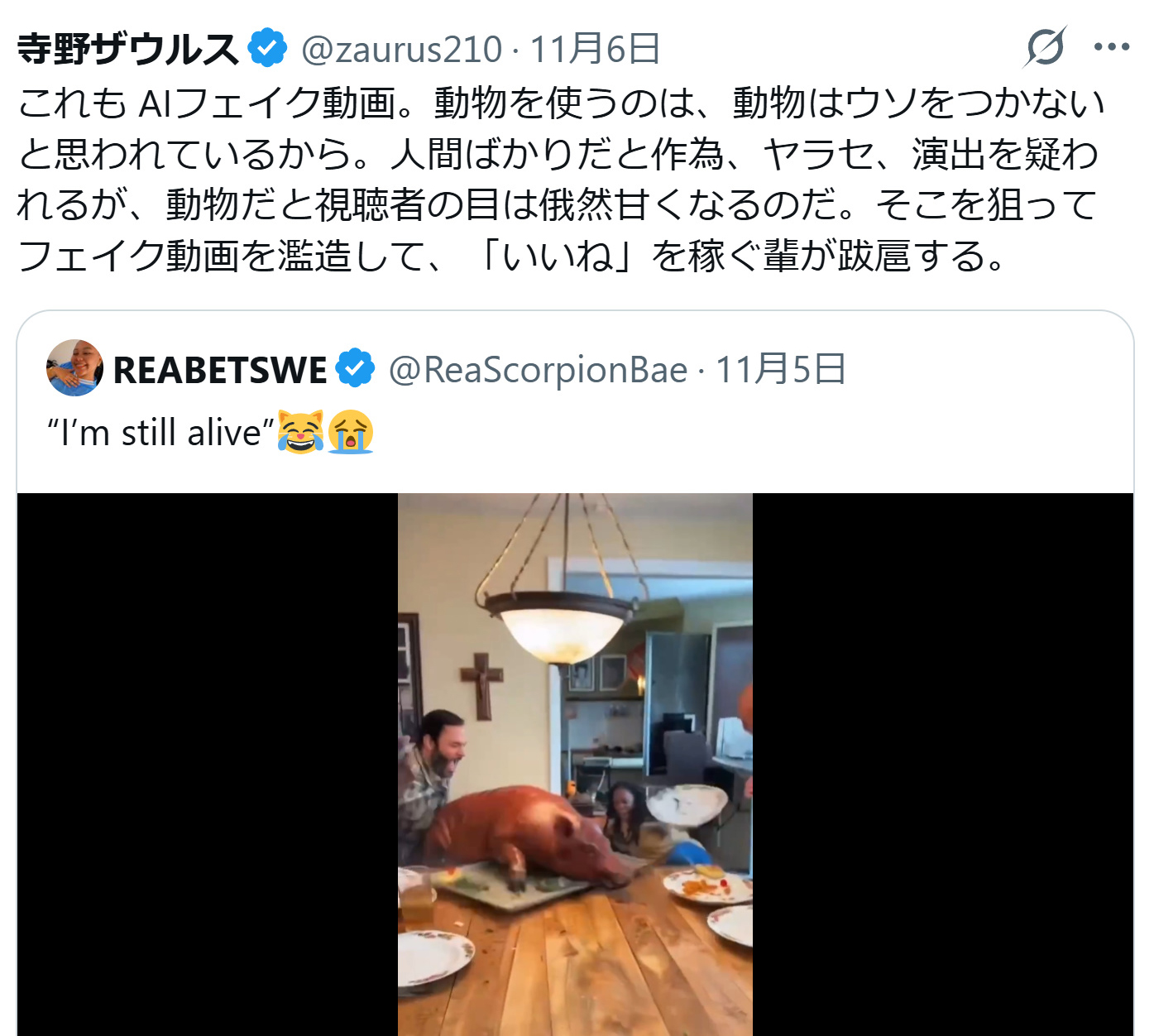Open the three-dot more options menu
The image size is (1154, 1036).
(x=1112, y=47)
